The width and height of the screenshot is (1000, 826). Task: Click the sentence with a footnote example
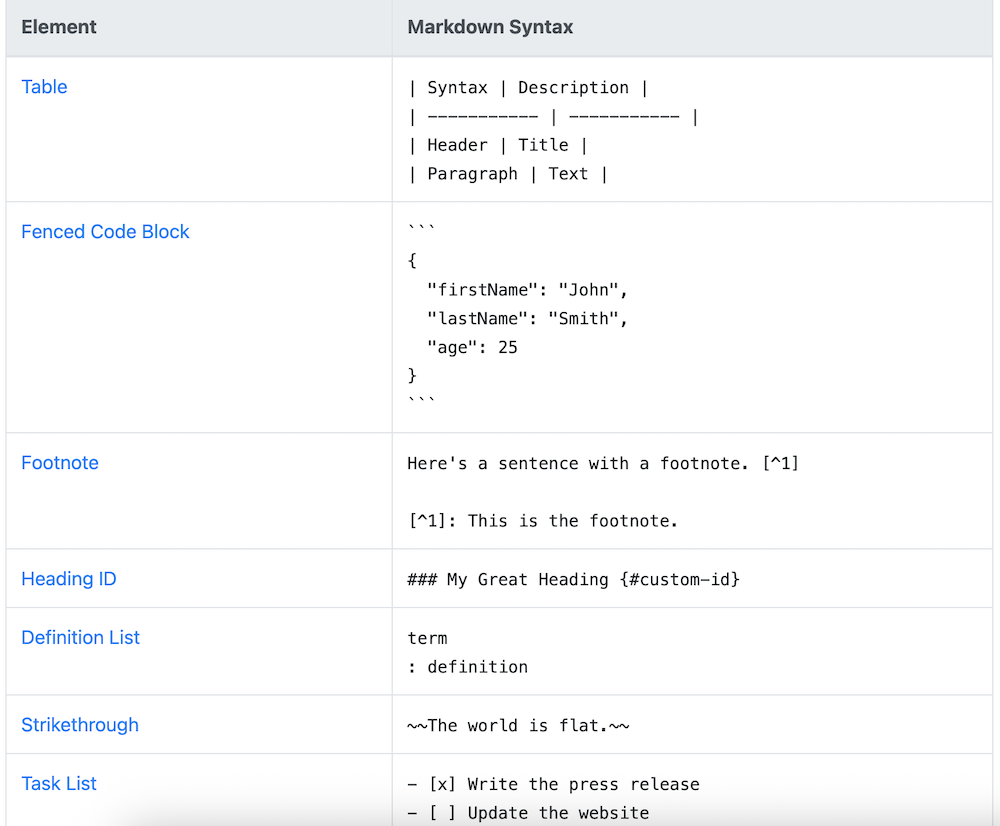pos(603,464)
